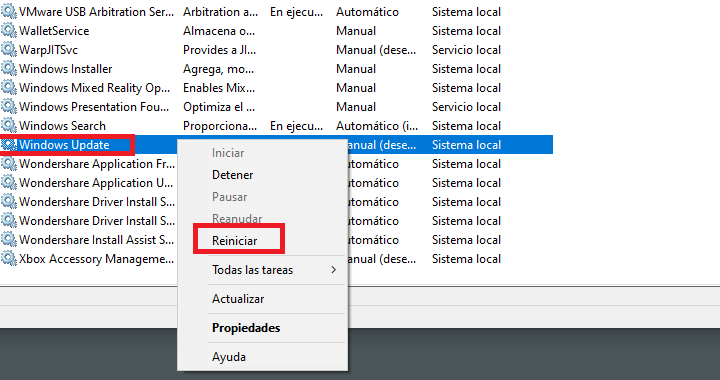
Task: Click the gear icon beside Windows Presentation Foundation
Action: tap(9, 106)
